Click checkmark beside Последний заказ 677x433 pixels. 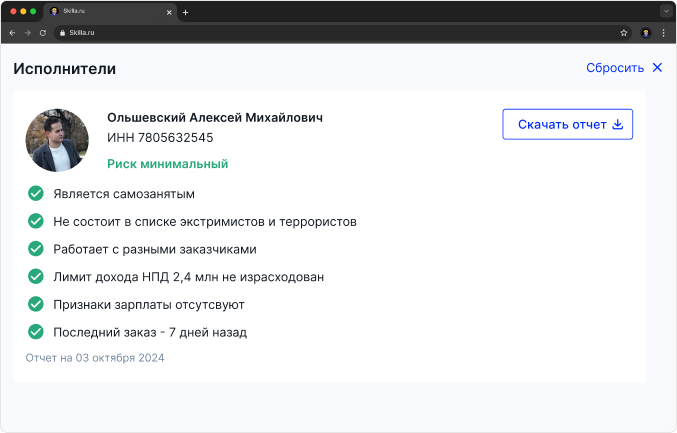click(36, 332)
